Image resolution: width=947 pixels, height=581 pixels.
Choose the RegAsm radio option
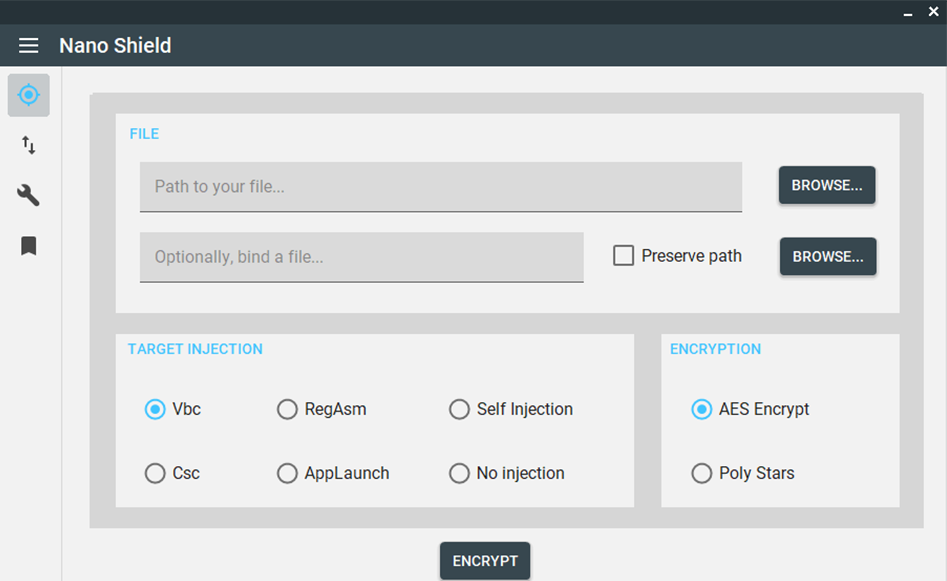287,409
